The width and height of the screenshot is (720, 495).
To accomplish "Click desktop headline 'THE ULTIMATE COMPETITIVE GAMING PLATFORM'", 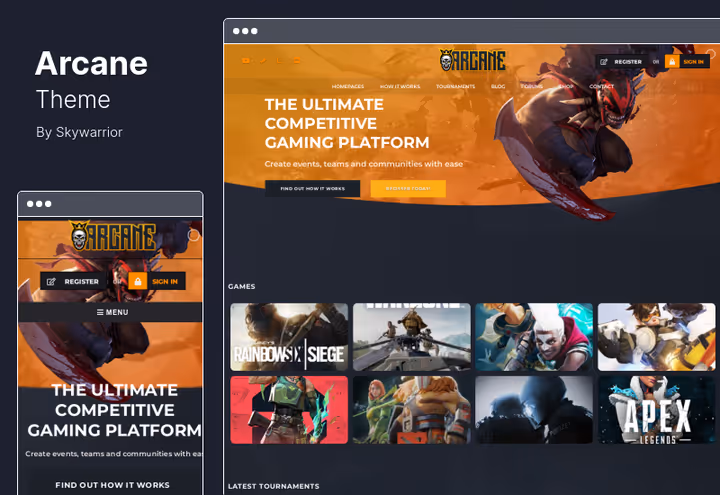I will [347, 124].
